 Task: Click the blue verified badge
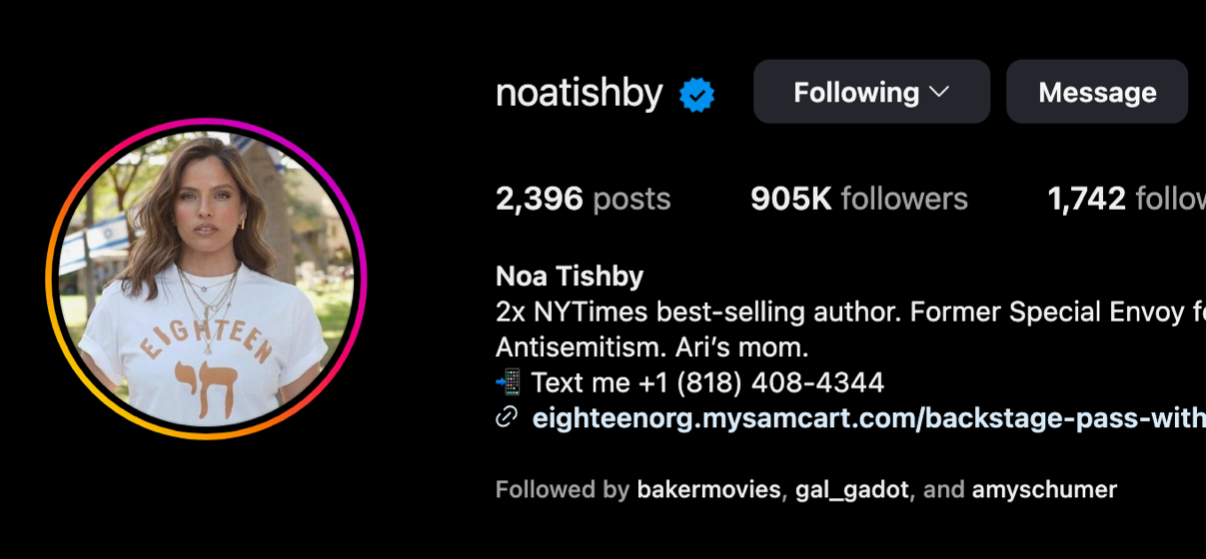pos(697,95)
